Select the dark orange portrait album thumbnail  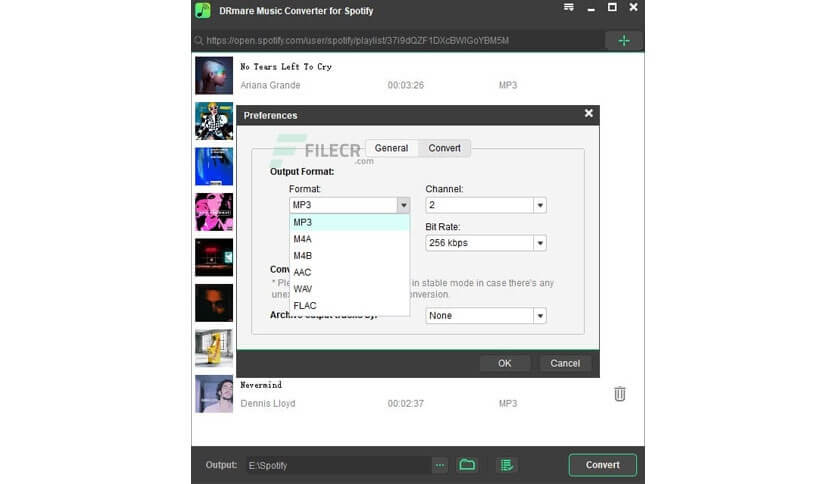(214, 303)
